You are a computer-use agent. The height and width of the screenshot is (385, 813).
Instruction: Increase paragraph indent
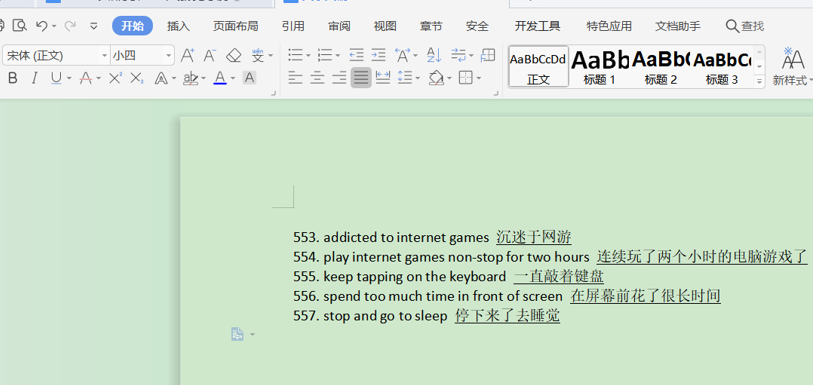coord(379,55)
